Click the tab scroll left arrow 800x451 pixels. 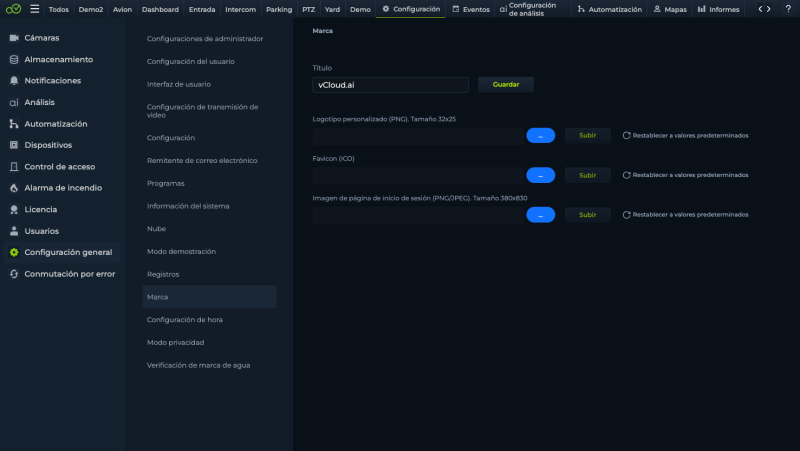tap(760, 9)
